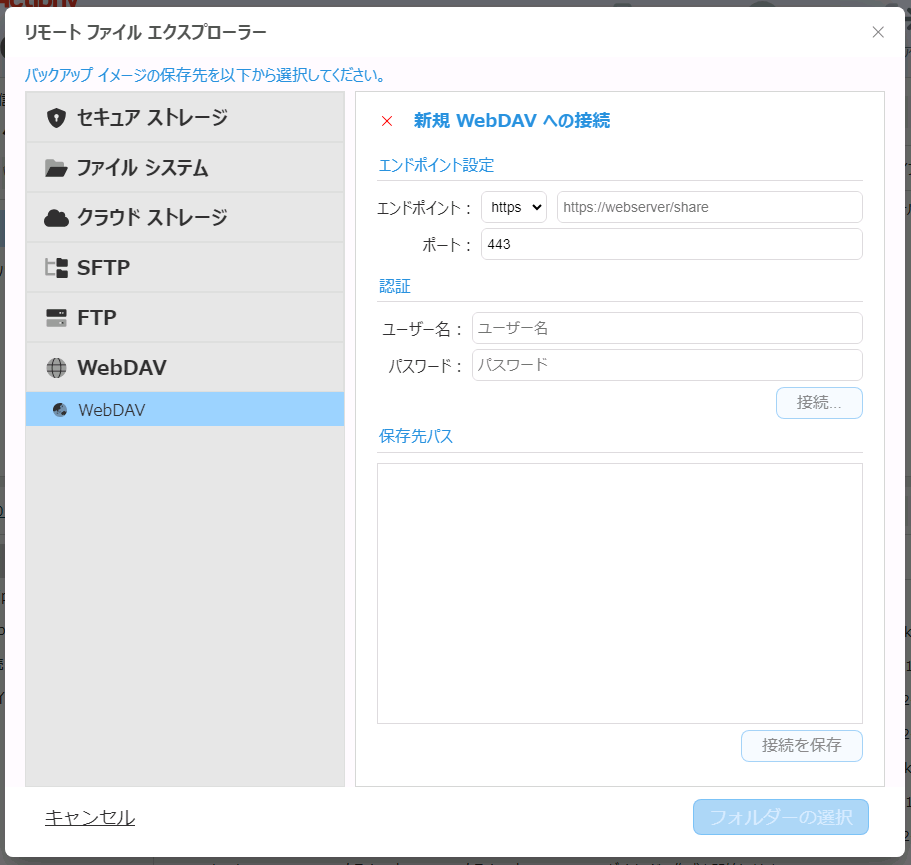
Task: Click the folder icon for ファイル システム
Action: pyautogui.click(x=57, y=168)
